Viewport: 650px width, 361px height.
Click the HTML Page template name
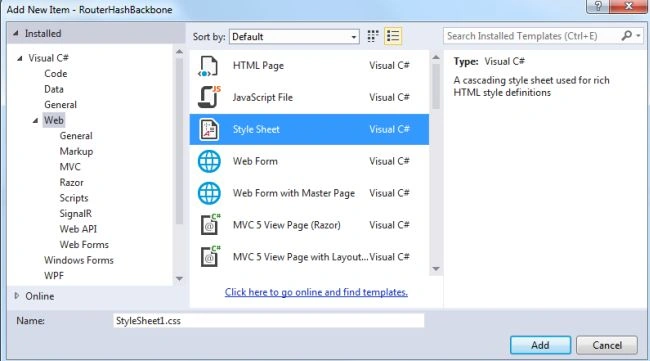pyautogui.click(x=258, y=65)
